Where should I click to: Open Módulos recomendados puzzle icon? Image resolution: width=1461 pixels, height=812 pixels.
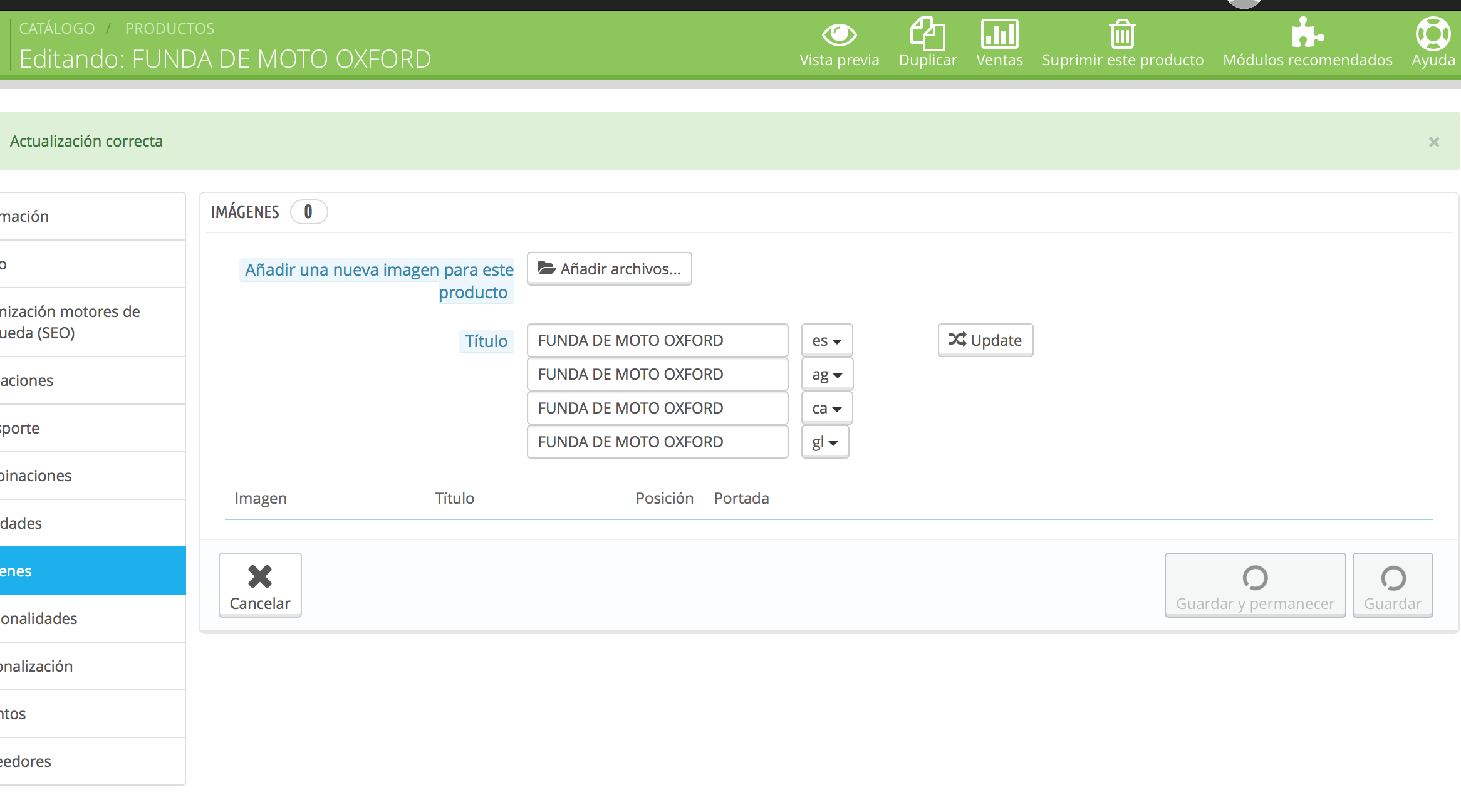pos(1307,33)
